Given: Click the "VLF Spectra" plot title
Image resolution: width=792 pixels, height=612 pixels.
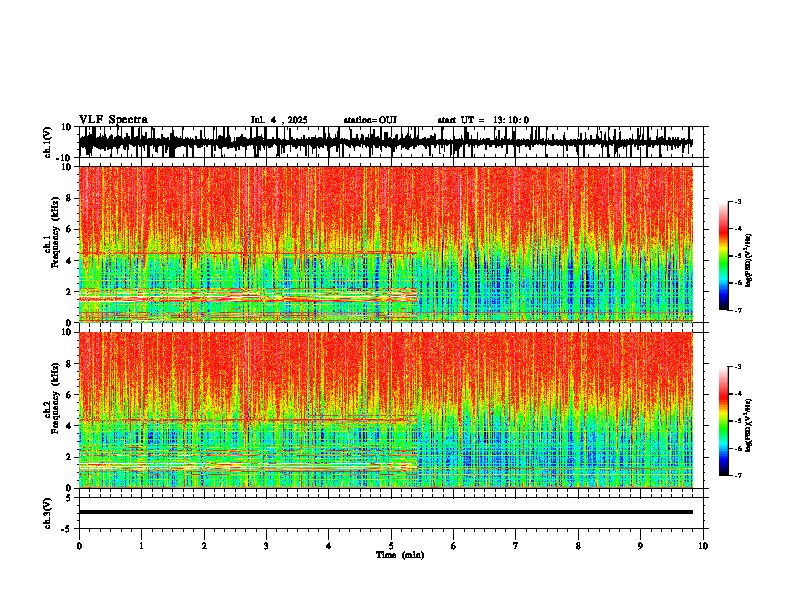Looking at the screenshot, I should pyautogui.click(x=113, y=120).
